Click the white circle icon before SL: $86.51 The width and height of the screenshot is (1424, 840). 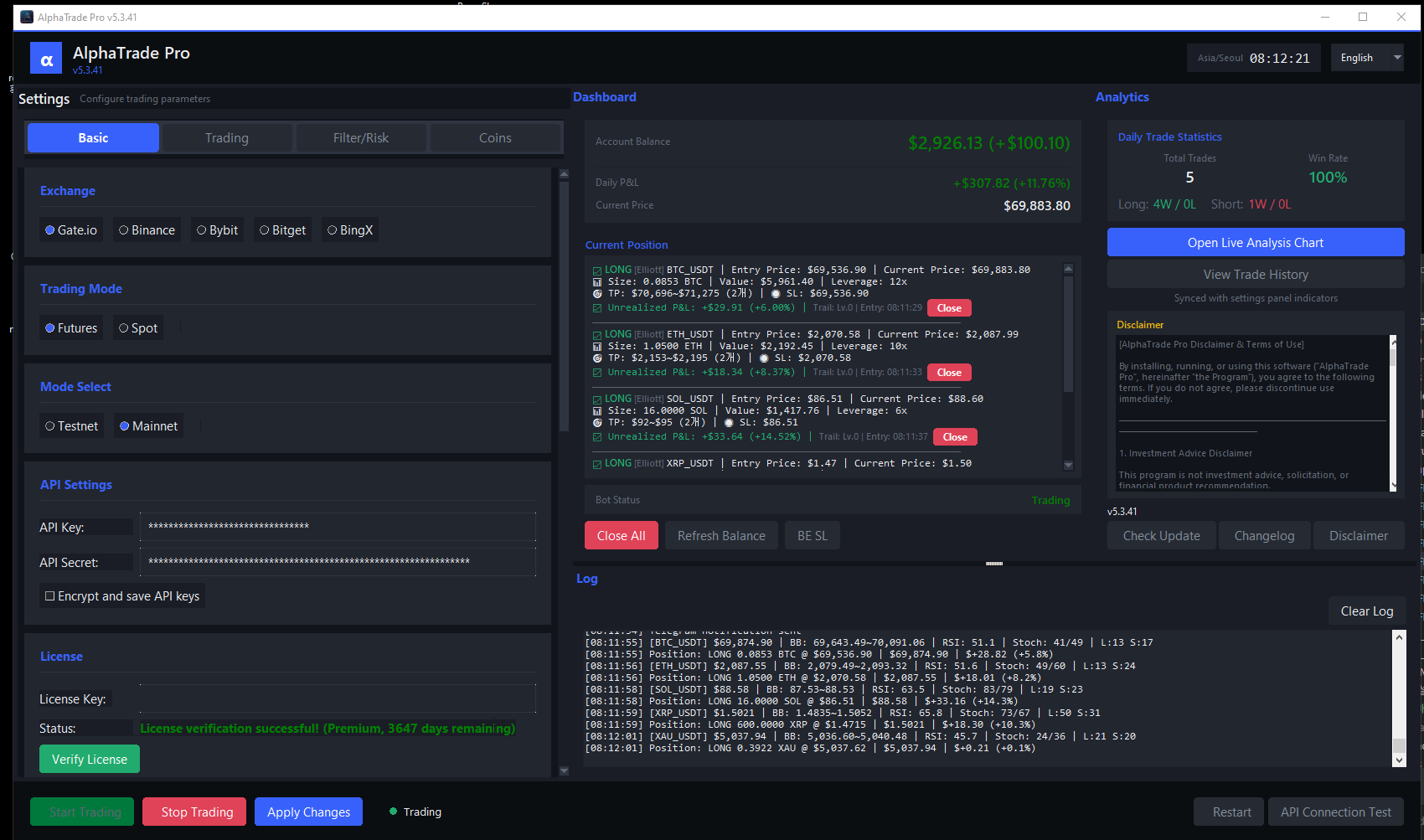729,423
